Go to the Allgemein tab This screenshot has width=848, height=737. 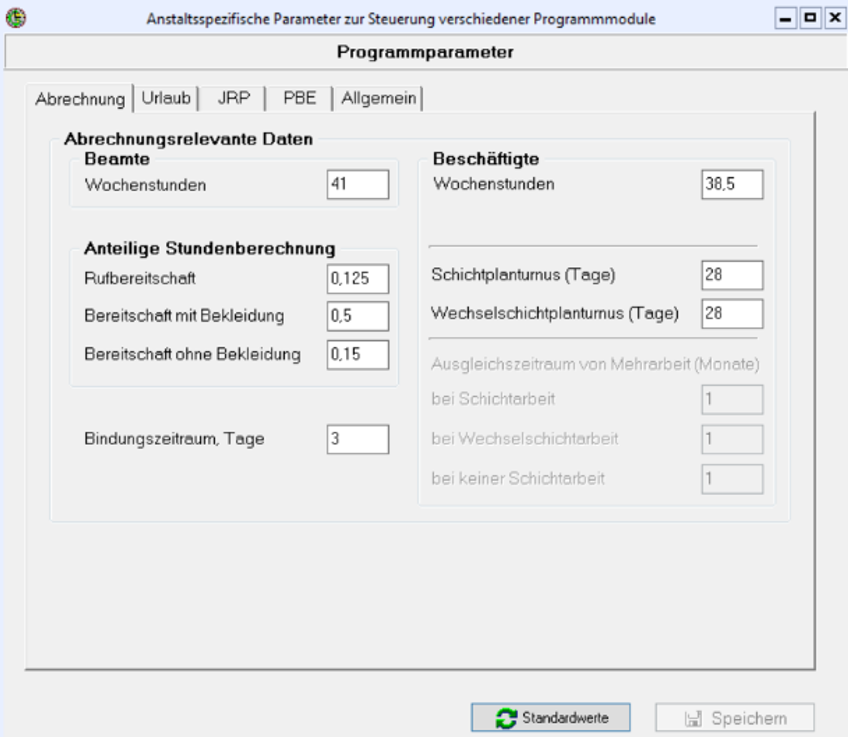pyautogui.click(x=379, y=98)
